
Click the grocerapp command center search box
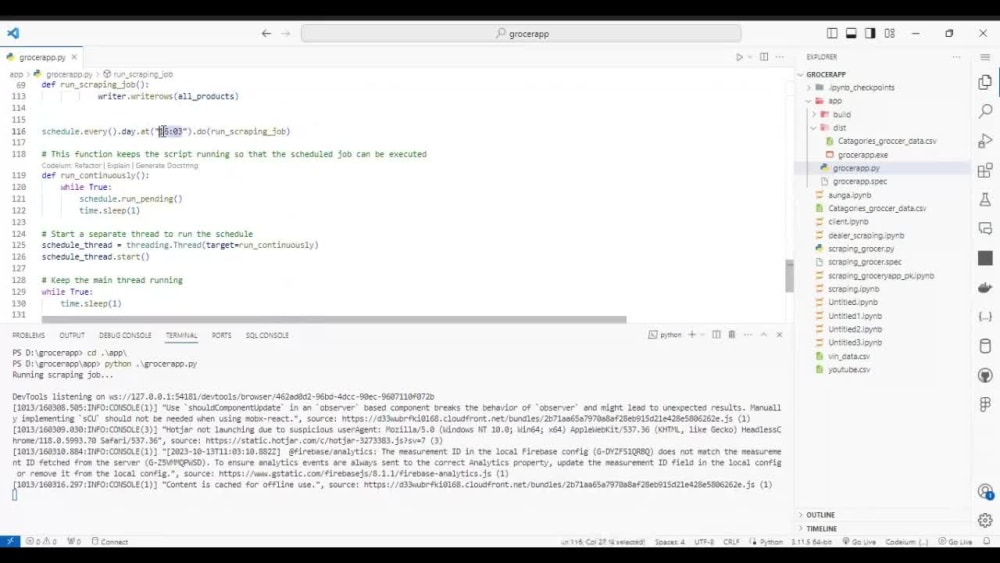click(x=521, y=33)
